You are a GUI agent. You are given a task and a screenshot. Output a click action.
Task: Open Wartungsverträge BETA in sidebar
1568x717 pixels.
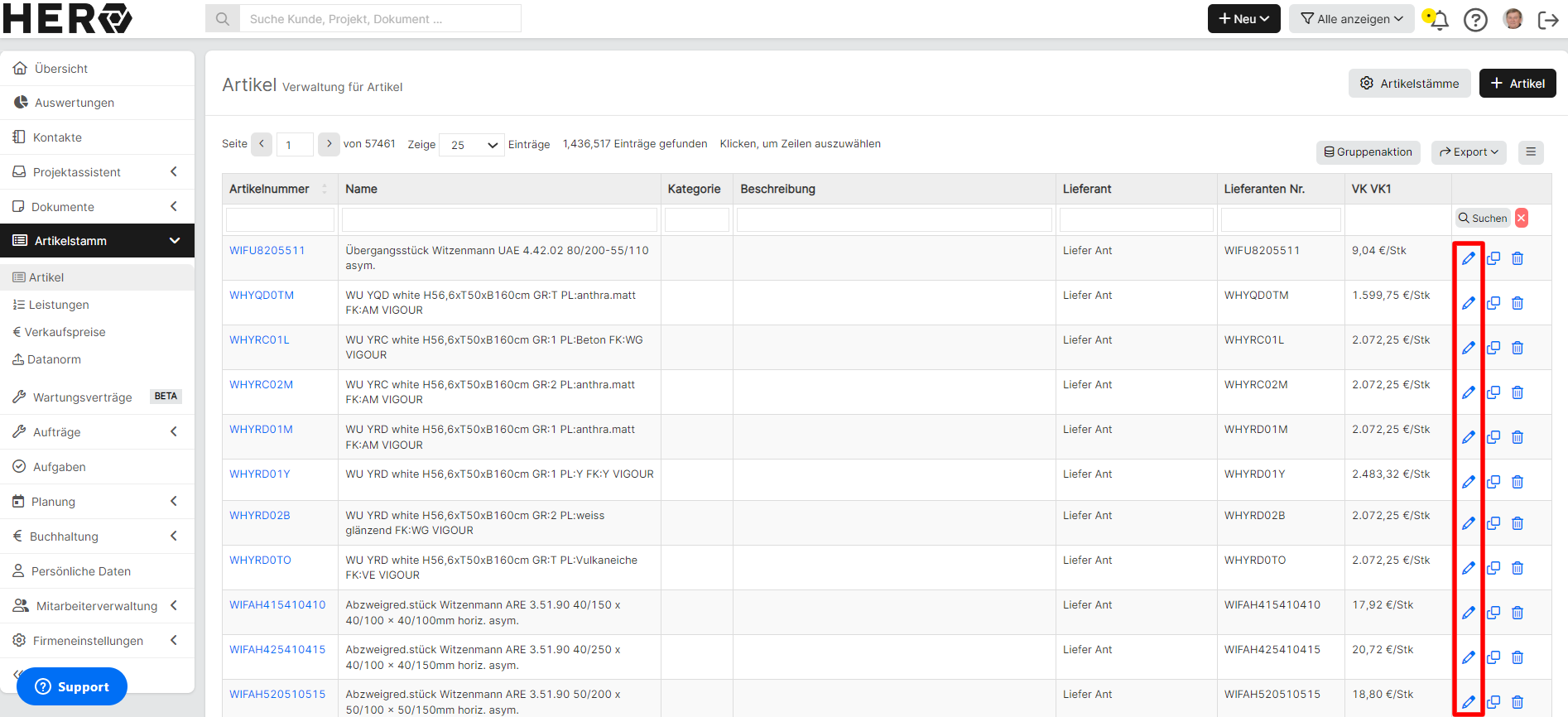click(x=97, y=397)
